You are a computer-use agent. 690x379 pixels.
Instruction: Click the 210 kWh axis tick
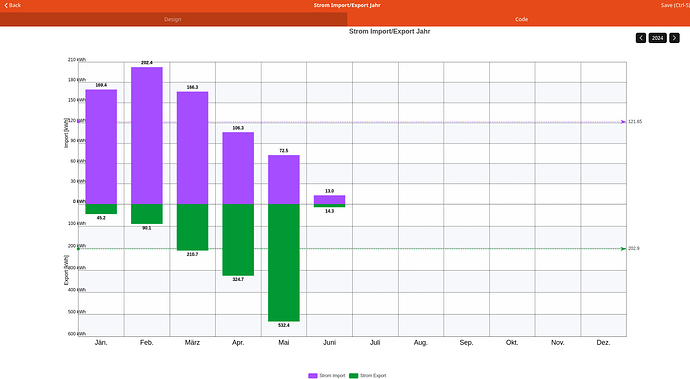point(77,59)
